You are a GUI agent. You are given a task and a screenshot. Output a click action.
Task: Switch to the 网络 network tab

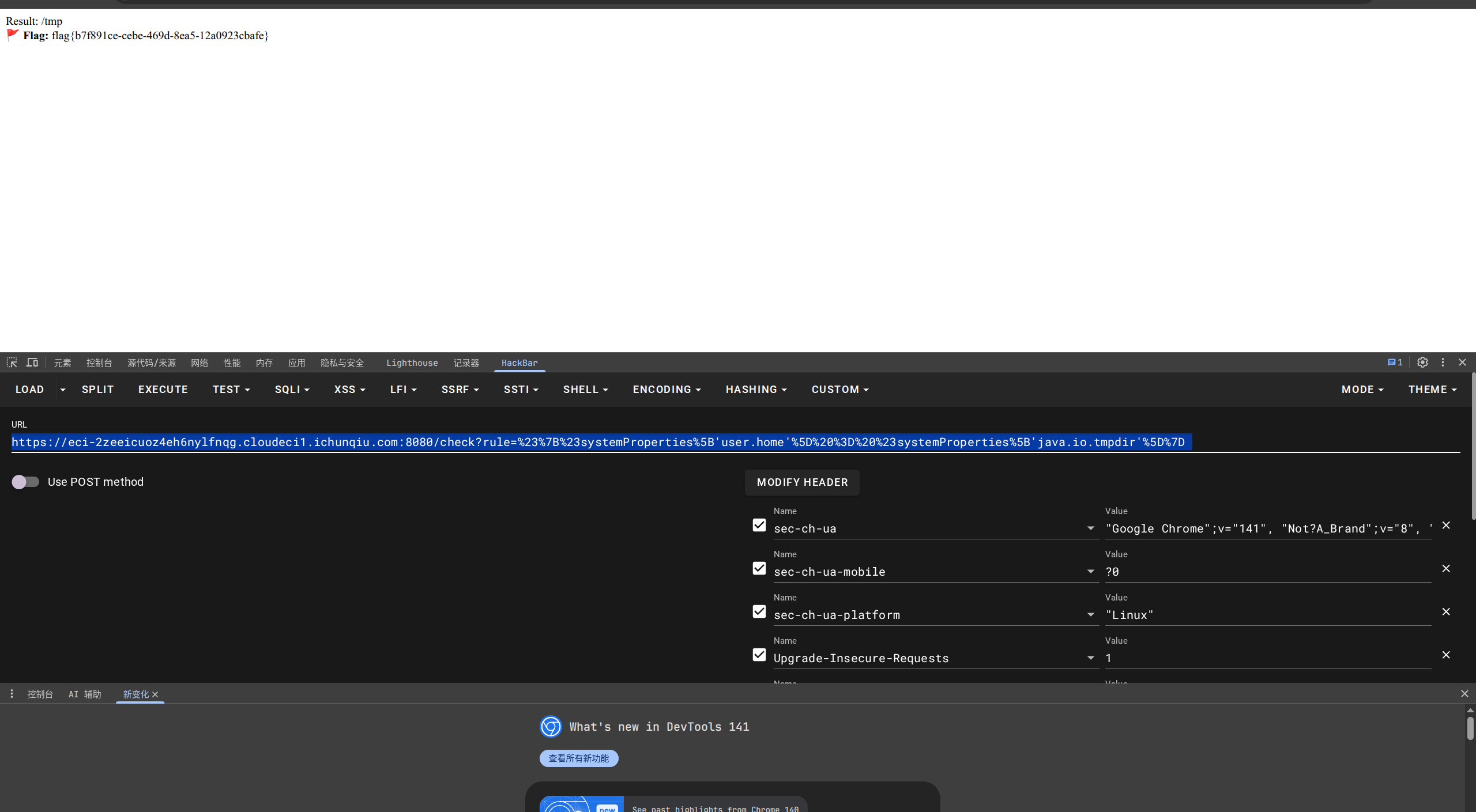coord(199,363)
